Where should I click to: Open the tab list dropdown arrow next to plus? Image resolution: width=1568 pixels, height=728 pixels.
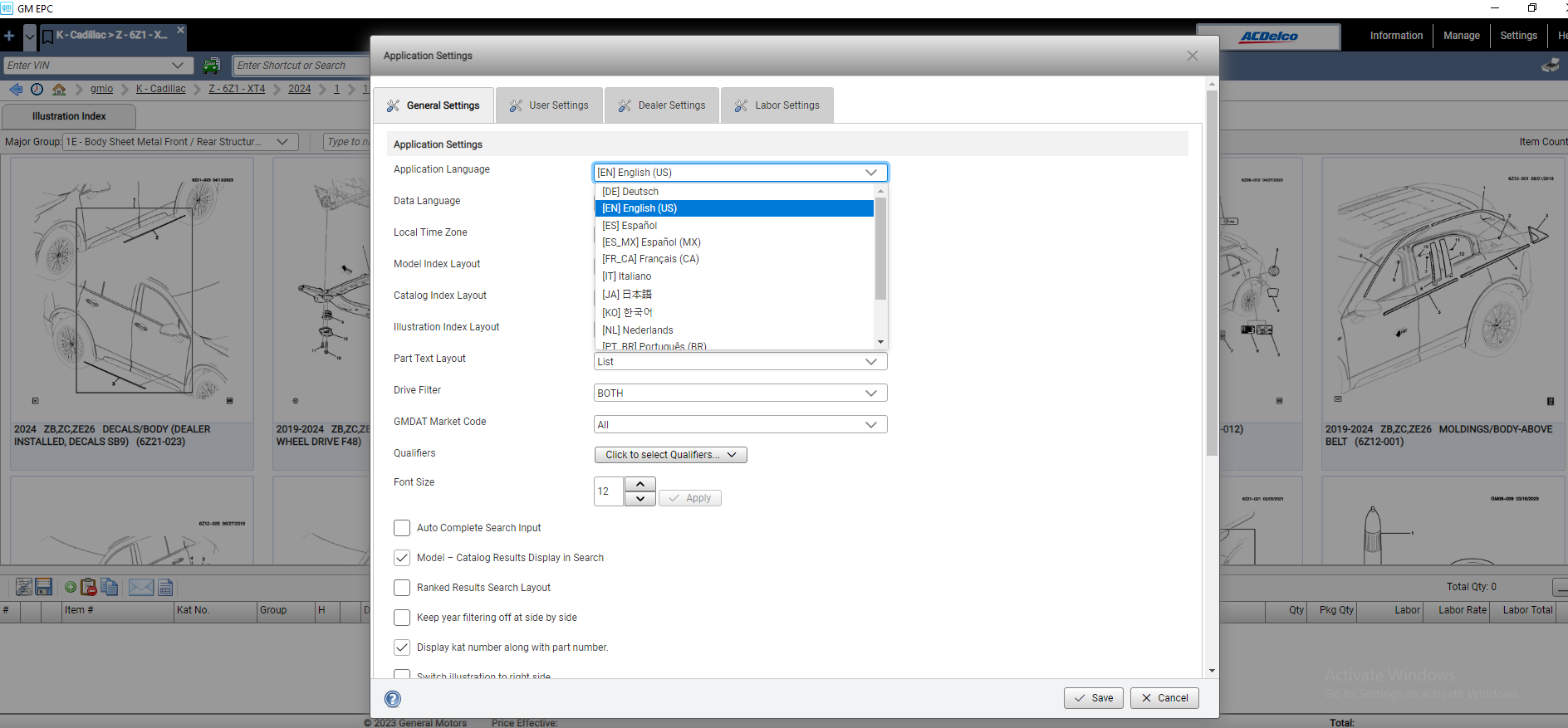click(30, 36)
